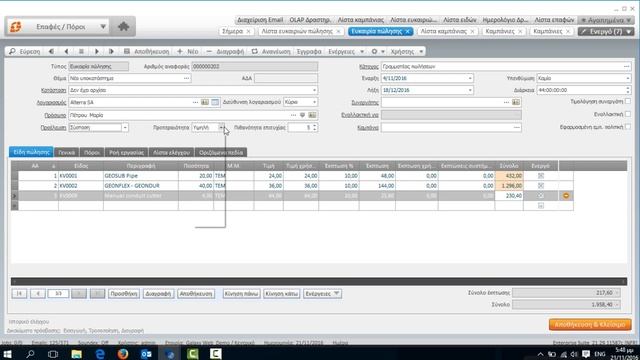Toggle the Εναλλακτική checkbox
Image resolution: width=640 pixels, height=360 pixels.
(x=628, y=114)
